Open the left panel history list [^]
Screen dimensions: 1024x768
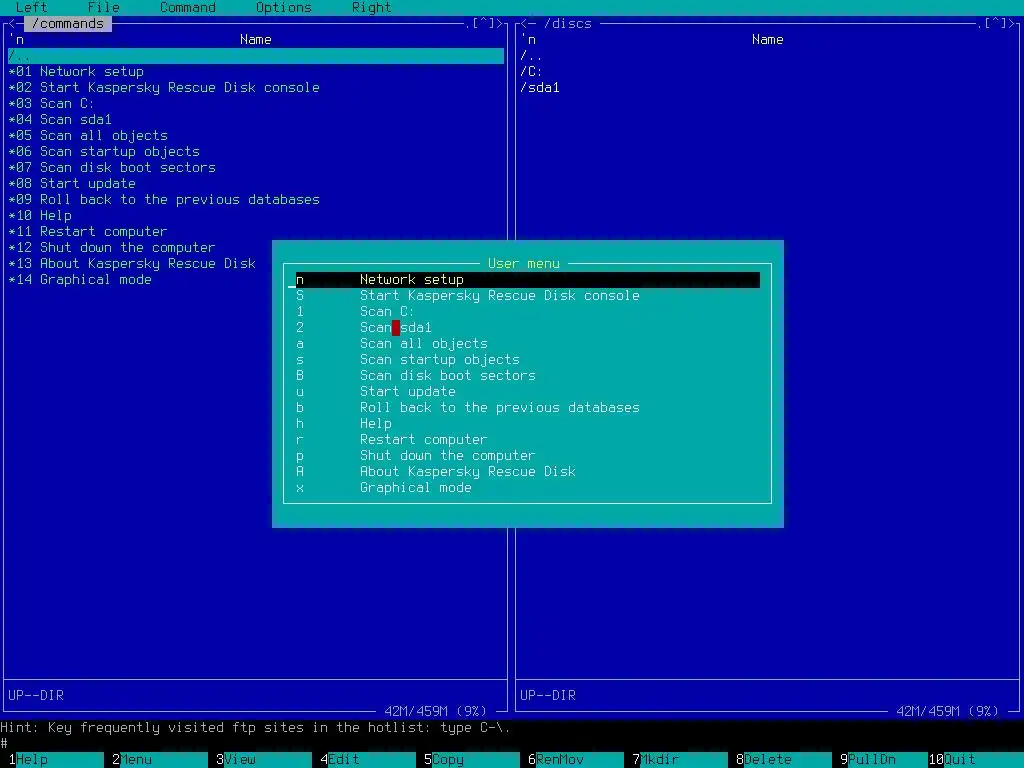(x=484, y=24)
